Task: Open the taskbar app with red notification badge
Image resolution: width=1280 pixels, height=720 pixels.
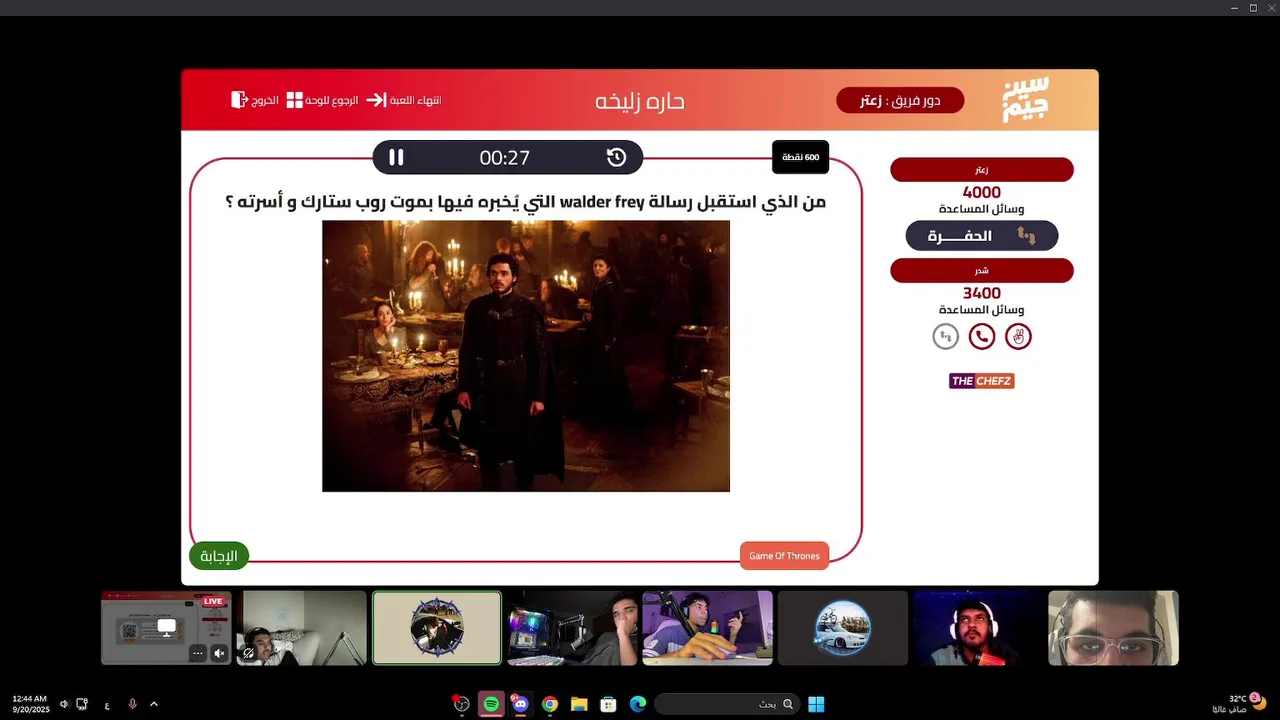Action: (461, 704)
